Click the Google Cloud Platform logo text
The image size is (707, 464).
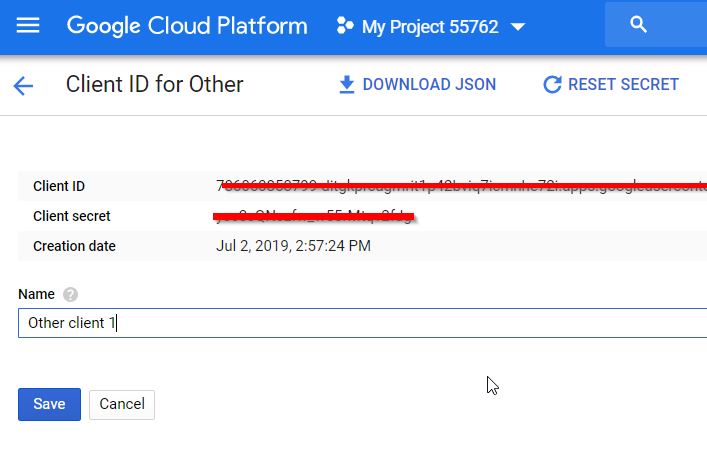click(x=187, y=26)
